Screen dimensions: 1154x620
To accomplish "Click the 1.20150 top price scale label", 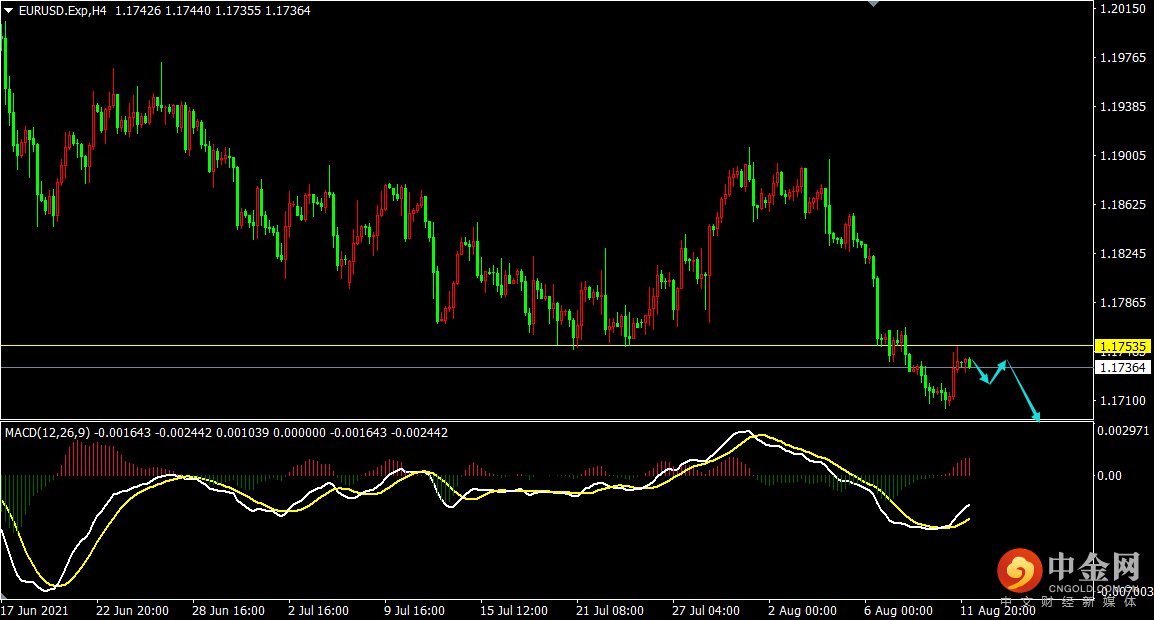I will 1122,9.
